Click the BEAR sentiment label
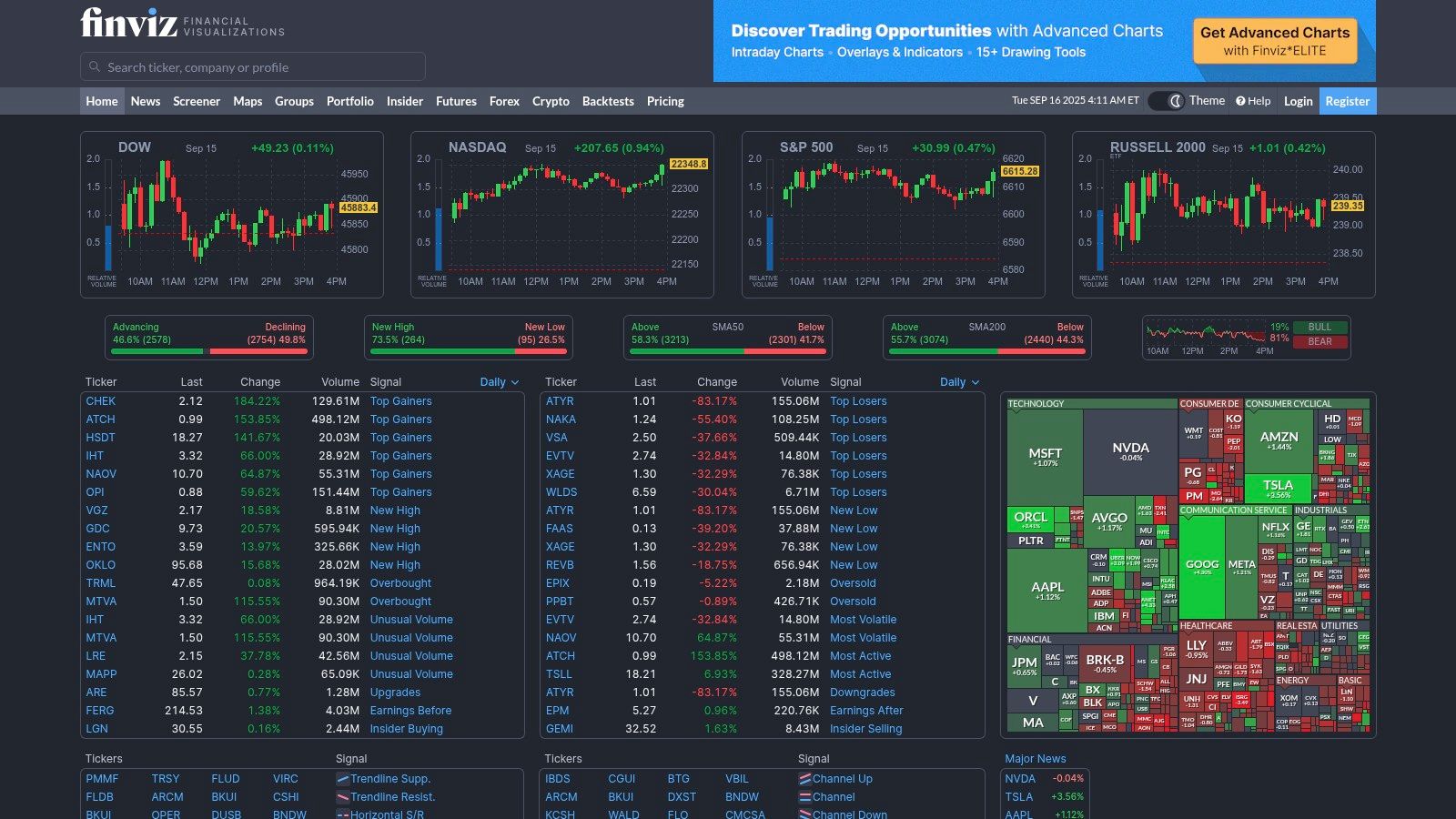Viewport: 1456px width, 819px height. pyautogui.click(x=1319, y=342)
